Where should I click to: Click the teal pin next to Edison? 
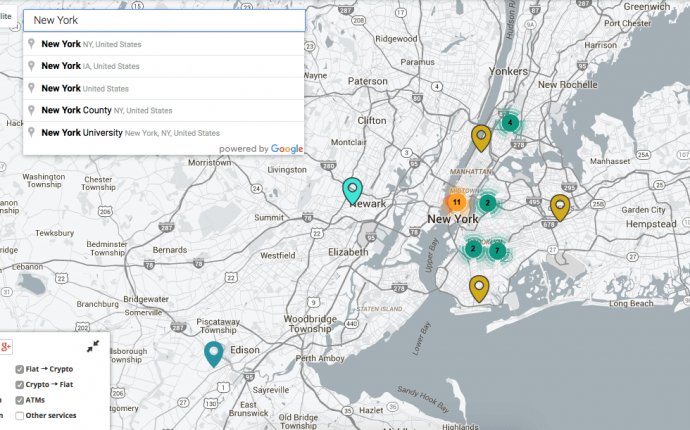[214, 354]
